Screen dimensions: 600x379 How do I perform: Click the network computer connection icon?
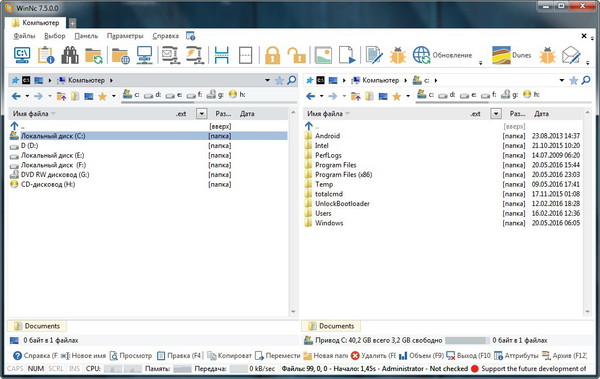[x=145, y=55]
